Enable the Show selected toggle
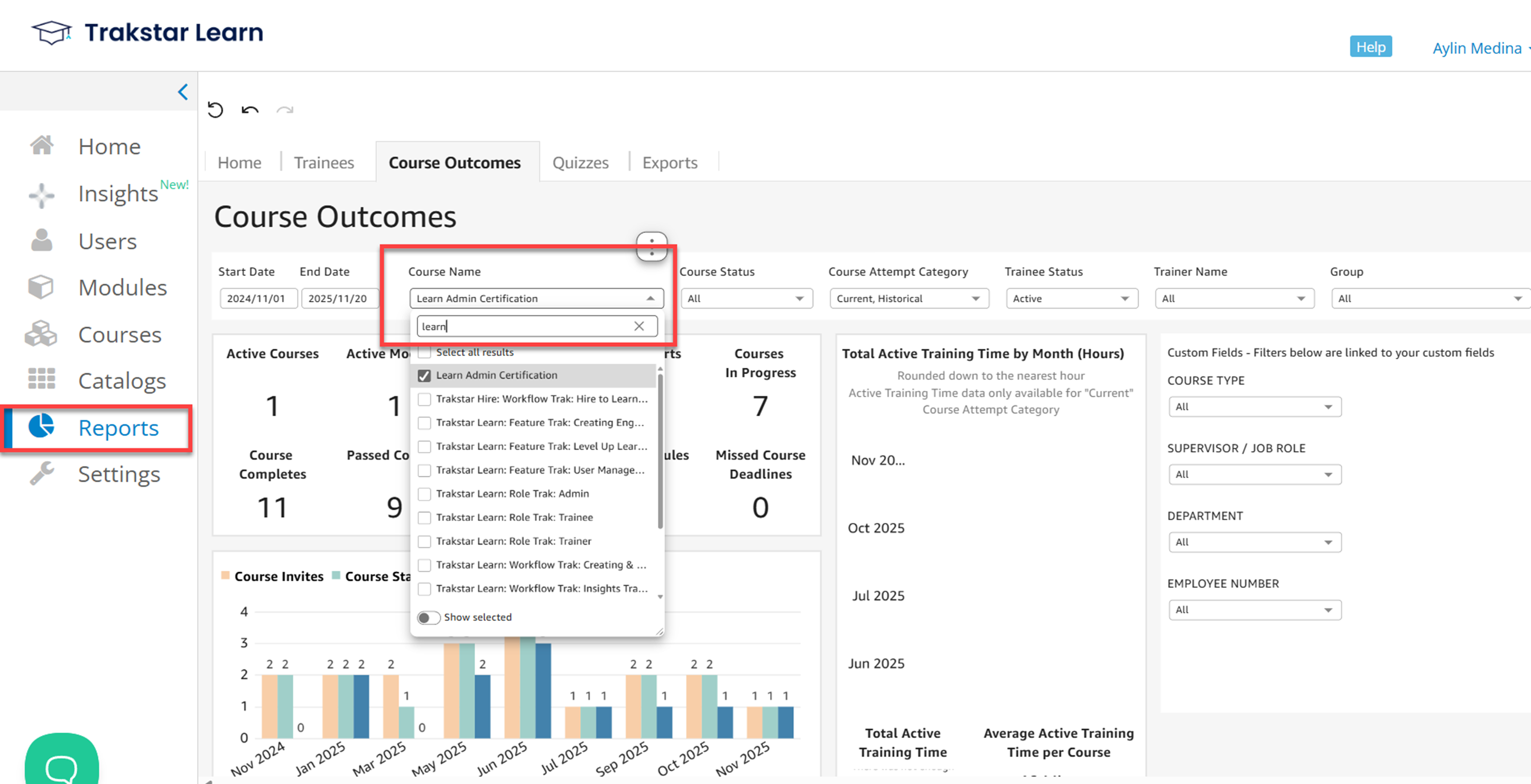 coord(429,618)
